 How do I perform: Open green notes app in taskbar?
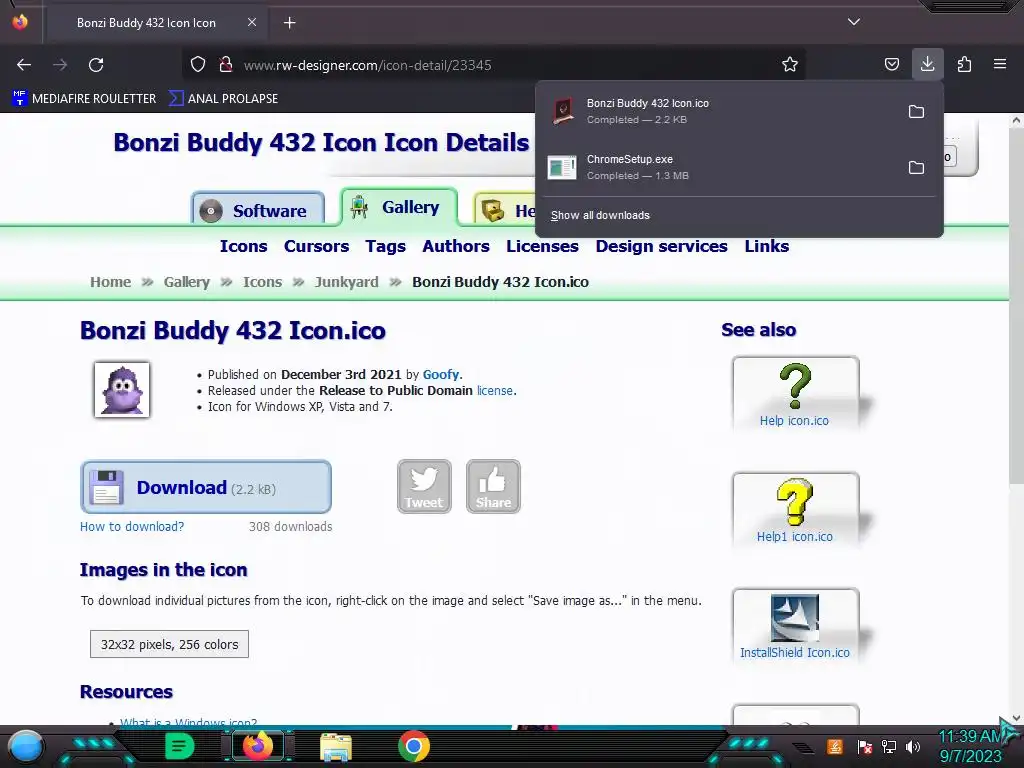pyautogui.click(x=179, y=746)
